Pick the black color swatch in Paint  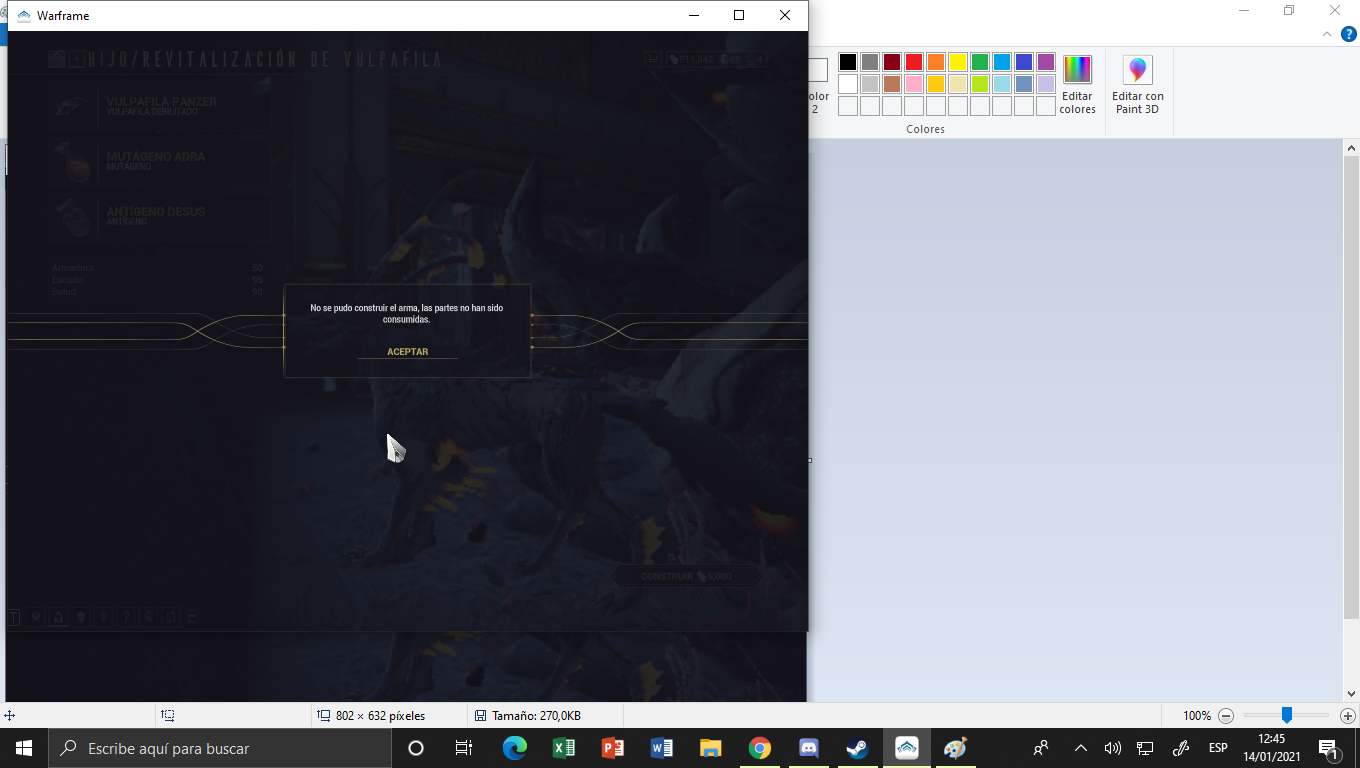(848, 62)
